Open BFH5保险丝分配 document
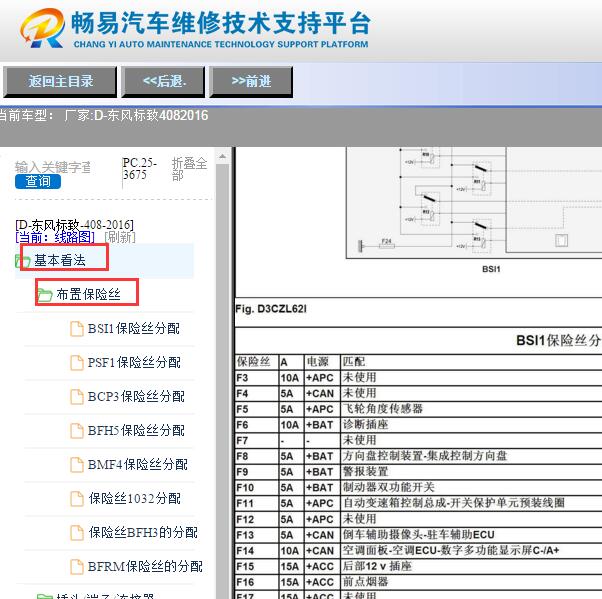The image size is (602, 599). (136, 431)
